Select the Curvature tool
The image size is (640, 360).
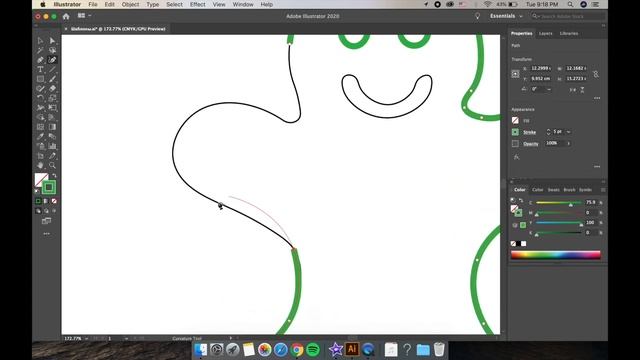[x=52, y=60]
